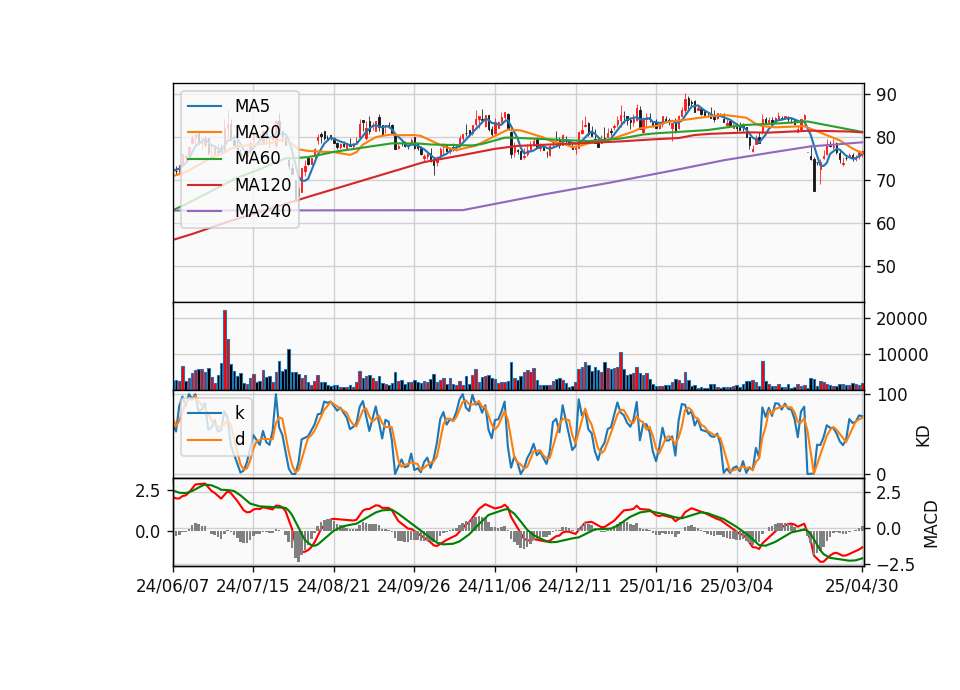Click the 25/03/04 date axis label
The image size is (960, 690).
[x=737, y=587]
